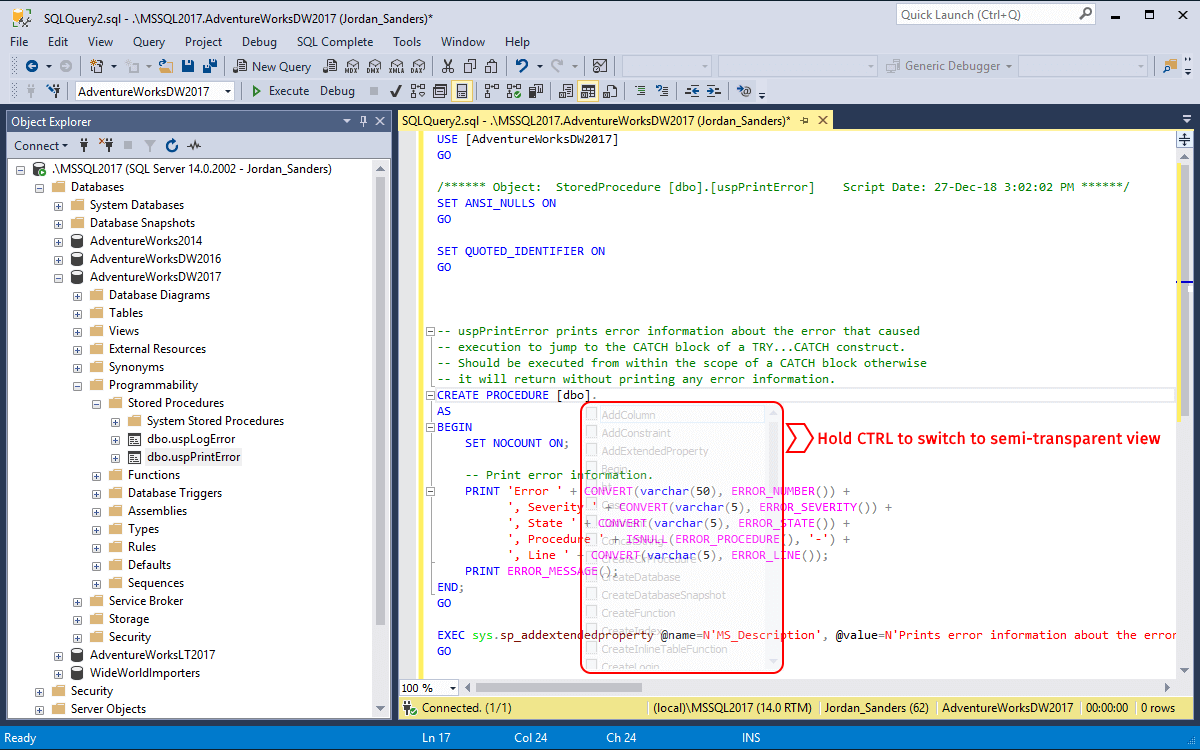Click the Disconnect plug icon in Object Explorer
The height and width of the screenshot is (750, 1200).
[106, 145]
